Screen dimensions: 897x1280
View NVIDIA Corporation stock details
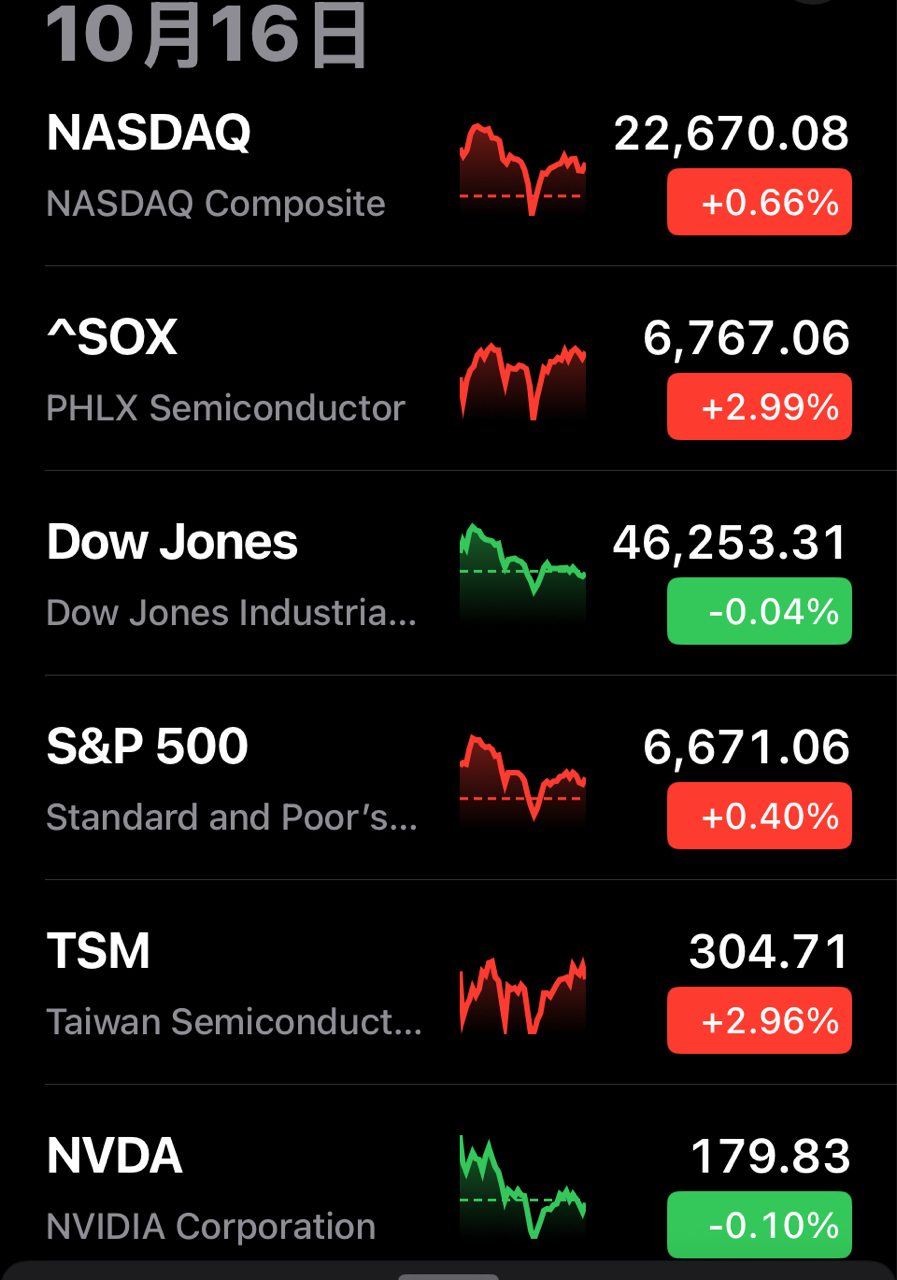pyautogui.click(x=210, y=1227)
